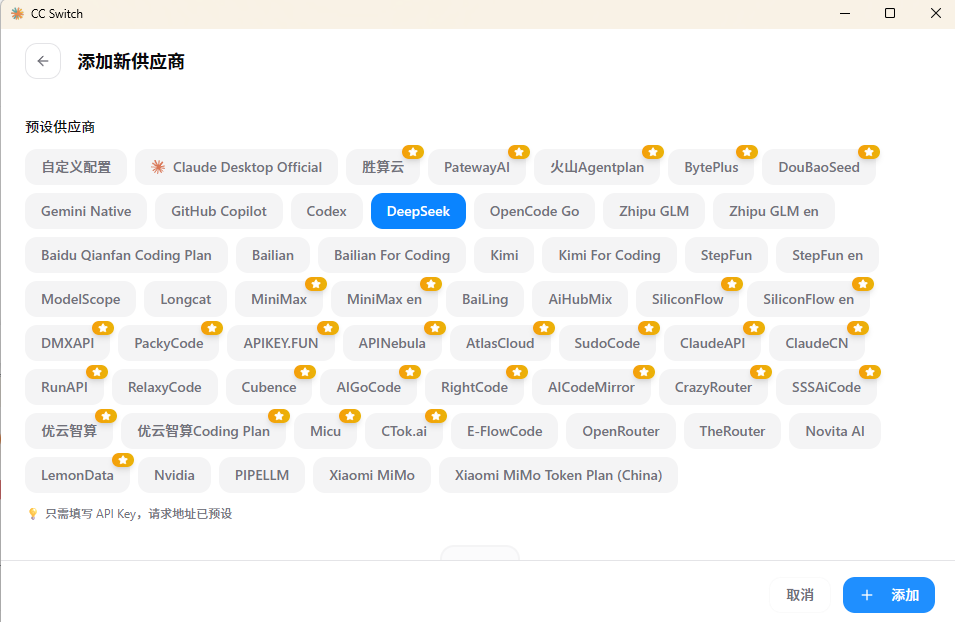Screen dimensions: 955x622
Task: Choose AICodeMirror preset
Action: [591, 387]
